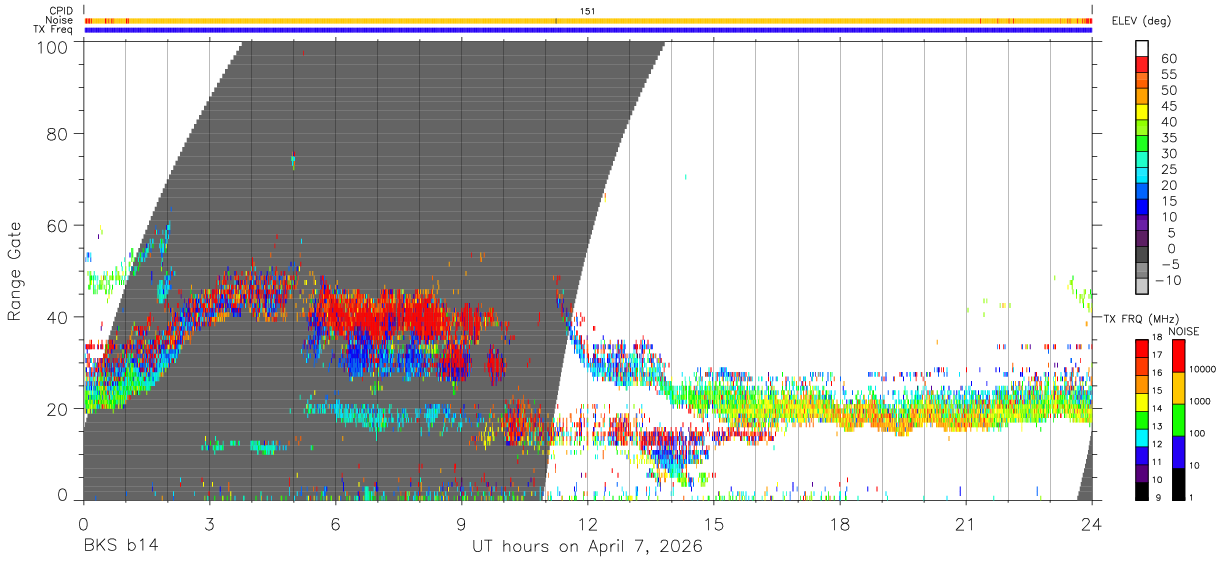Click time axis label 15
This screenshot has height=567, width=1228.
(714, 524)
